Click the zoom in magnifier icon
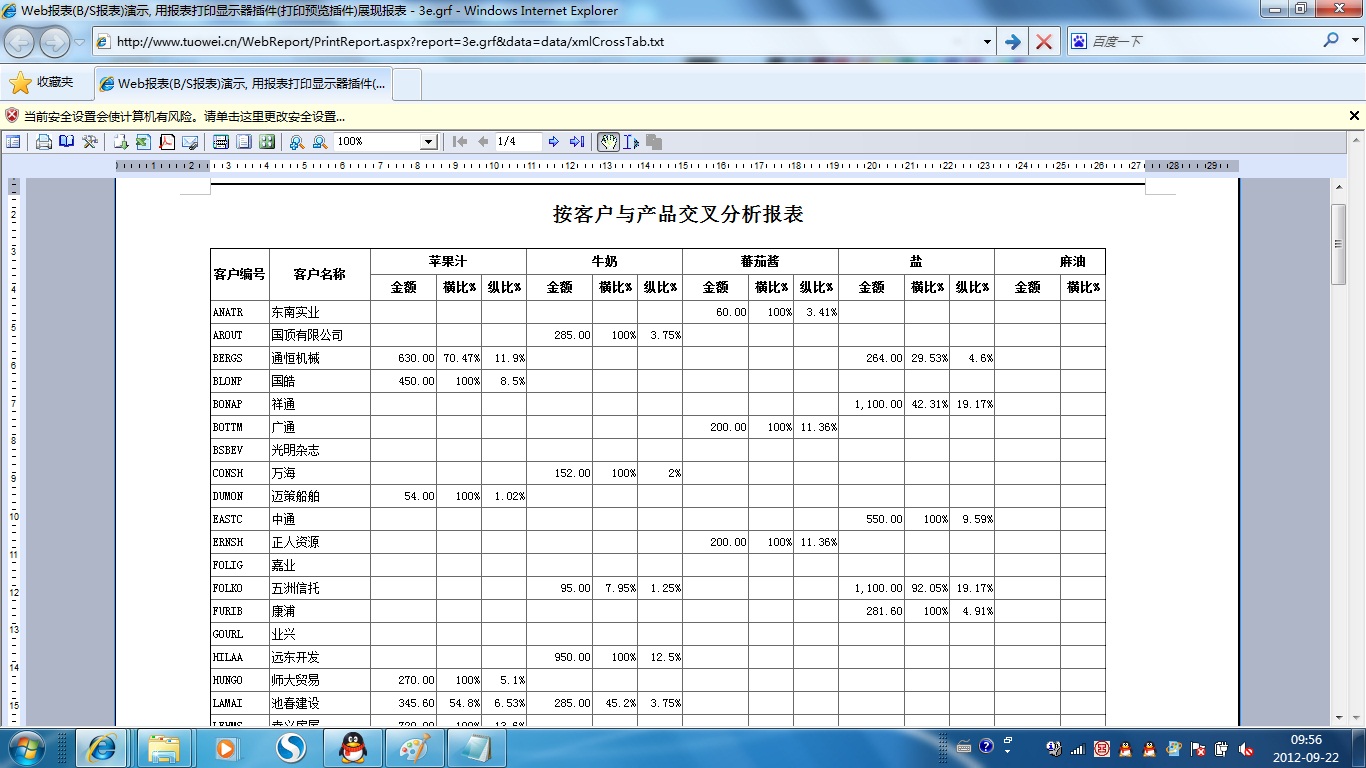 pos(297,142)
